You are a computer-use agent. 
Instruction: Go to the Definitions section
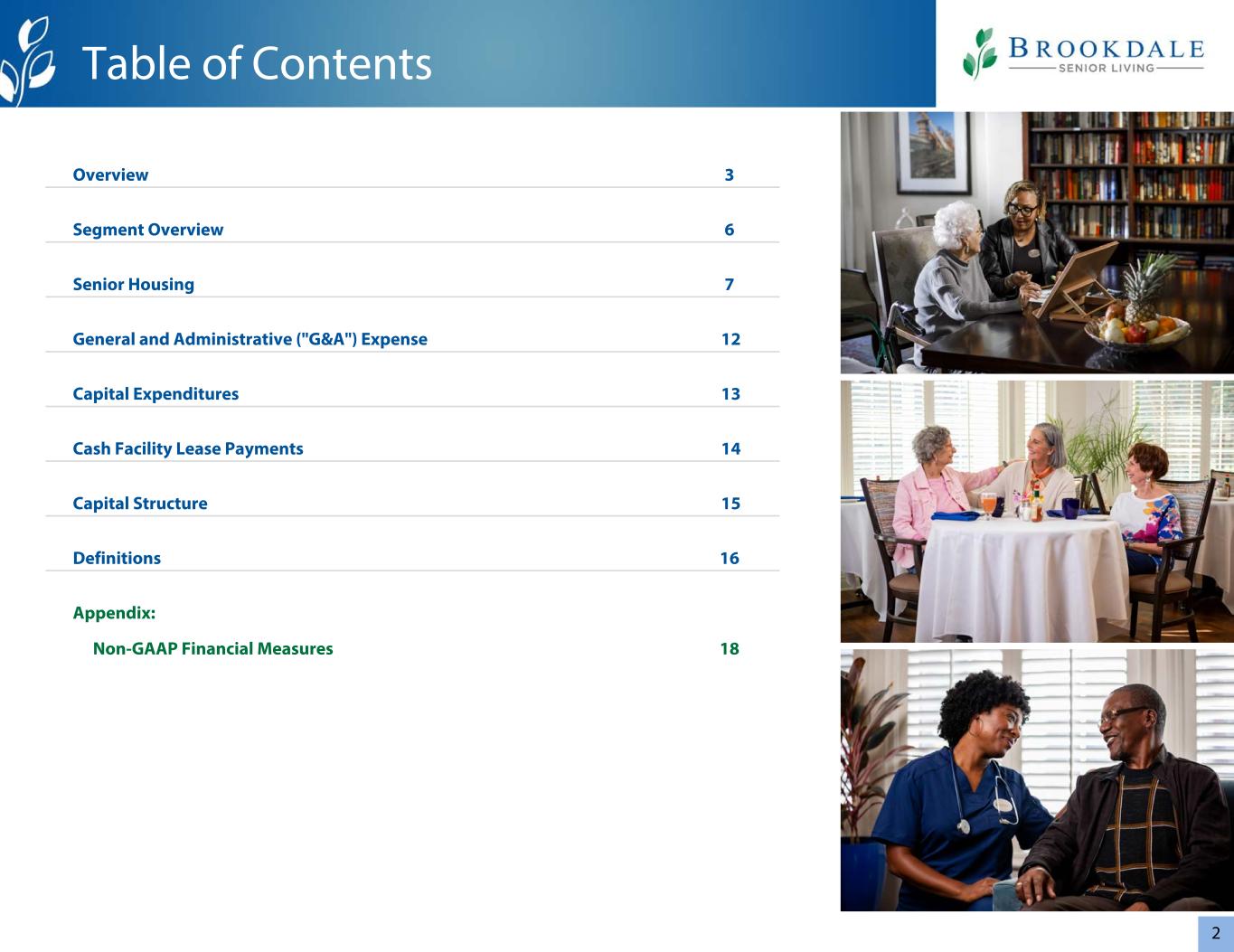coord(117,558)
